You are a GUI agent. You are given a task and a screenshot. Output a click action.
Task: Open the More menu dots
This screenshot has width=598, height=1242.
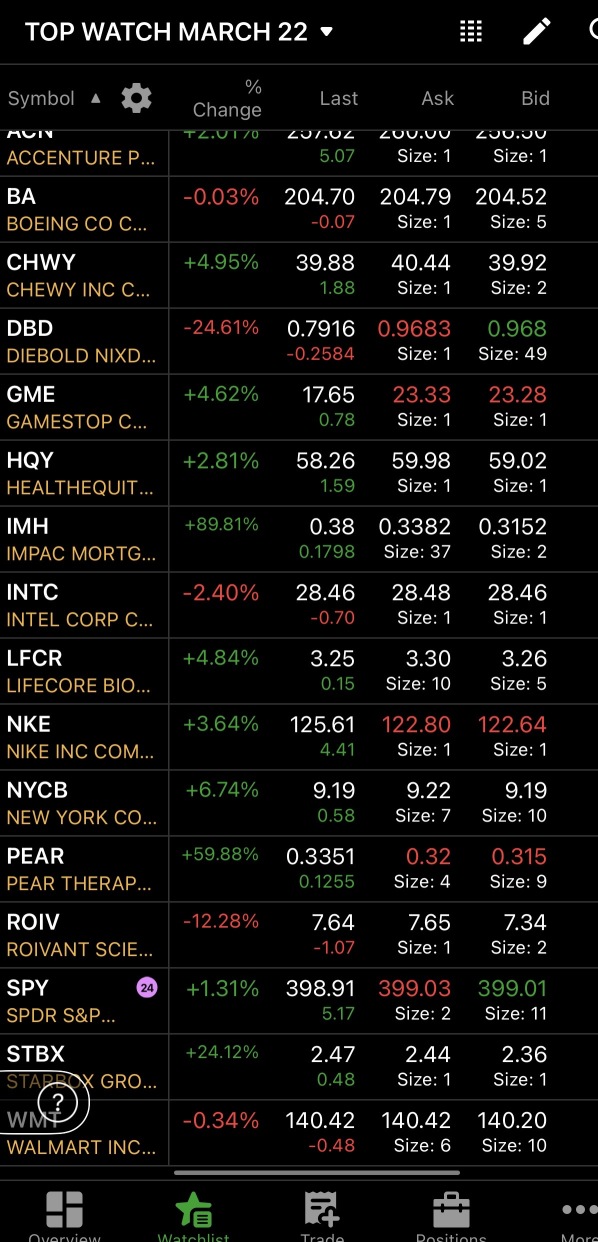pos(580,1210)
